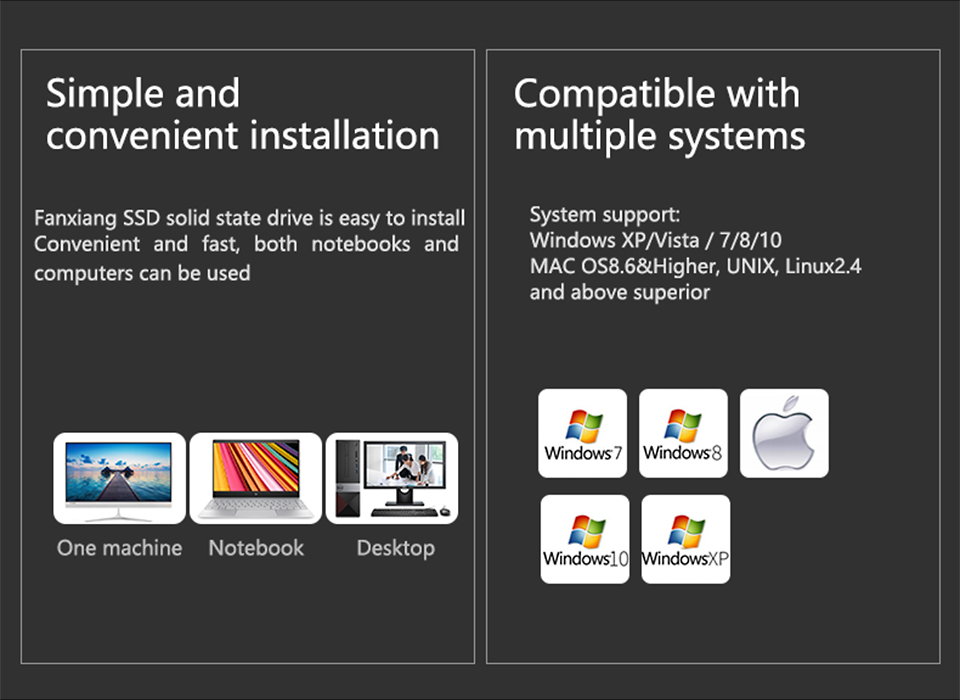The image size is (960, 700).
Task: Click the Windows 10 logo tile
Action: pyautogui.click(x=585, y=539)
